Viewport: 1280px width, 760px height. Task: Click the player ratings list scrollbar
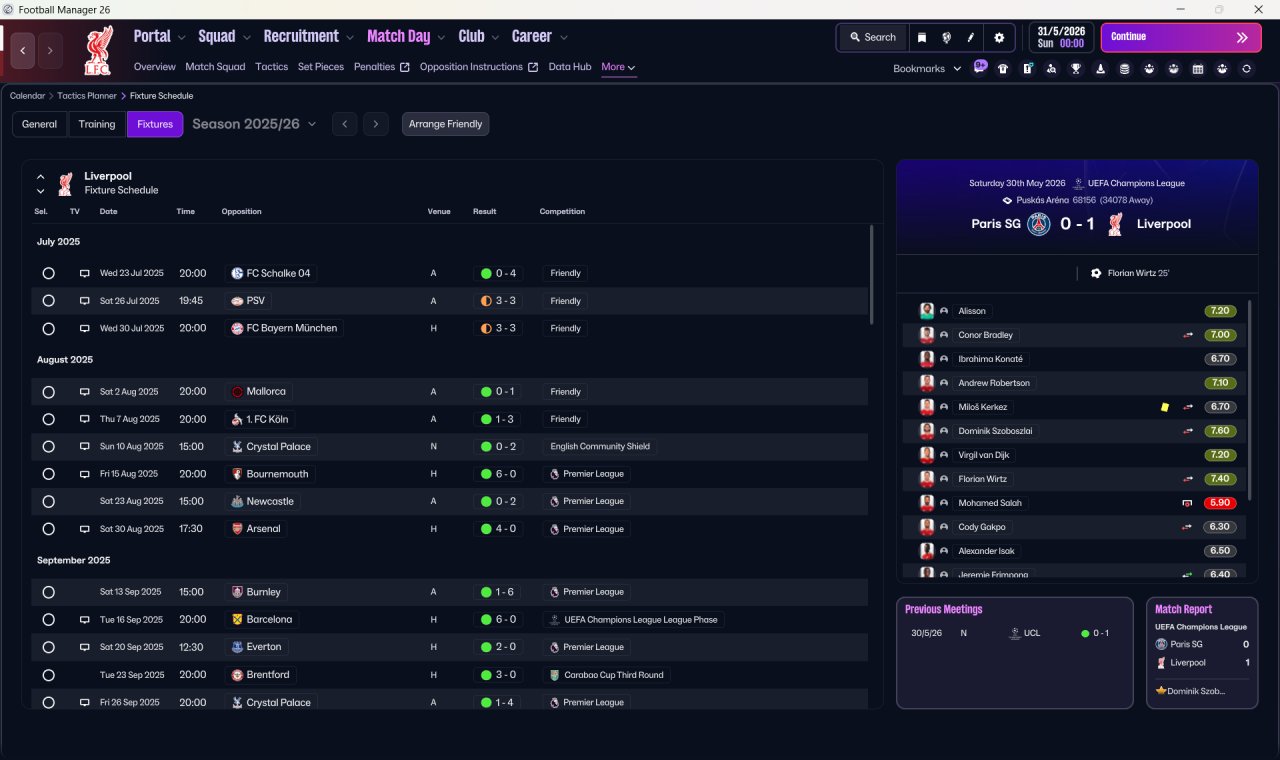(x=1250, y=400)
